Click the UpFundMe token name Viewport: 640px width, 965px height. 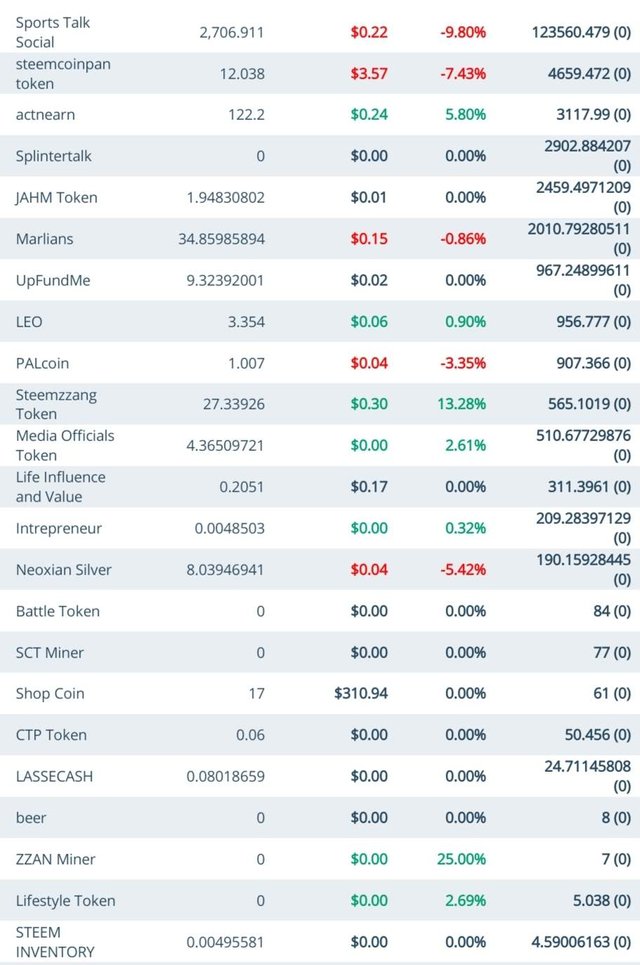pos(53,280)
